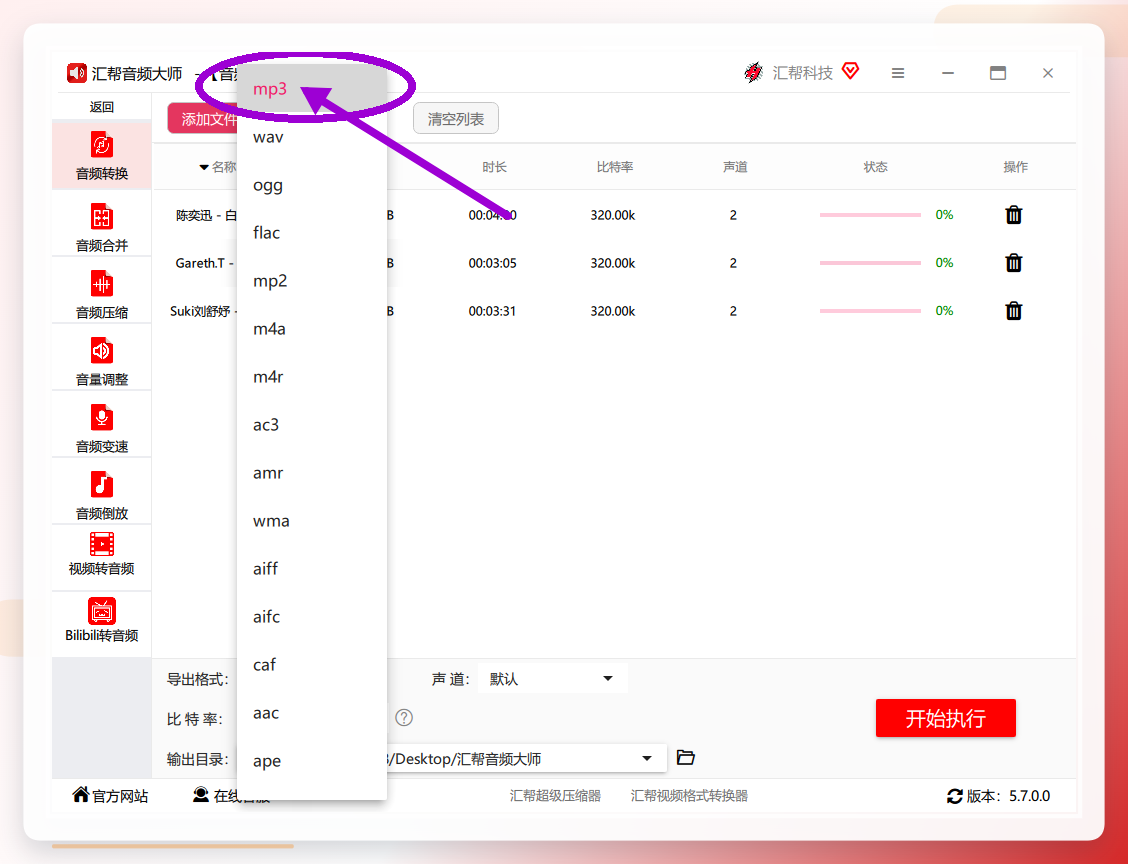Expand the 输出目录 output path dropdown
Screen dimensions: 1128x864
click(647, 758)
